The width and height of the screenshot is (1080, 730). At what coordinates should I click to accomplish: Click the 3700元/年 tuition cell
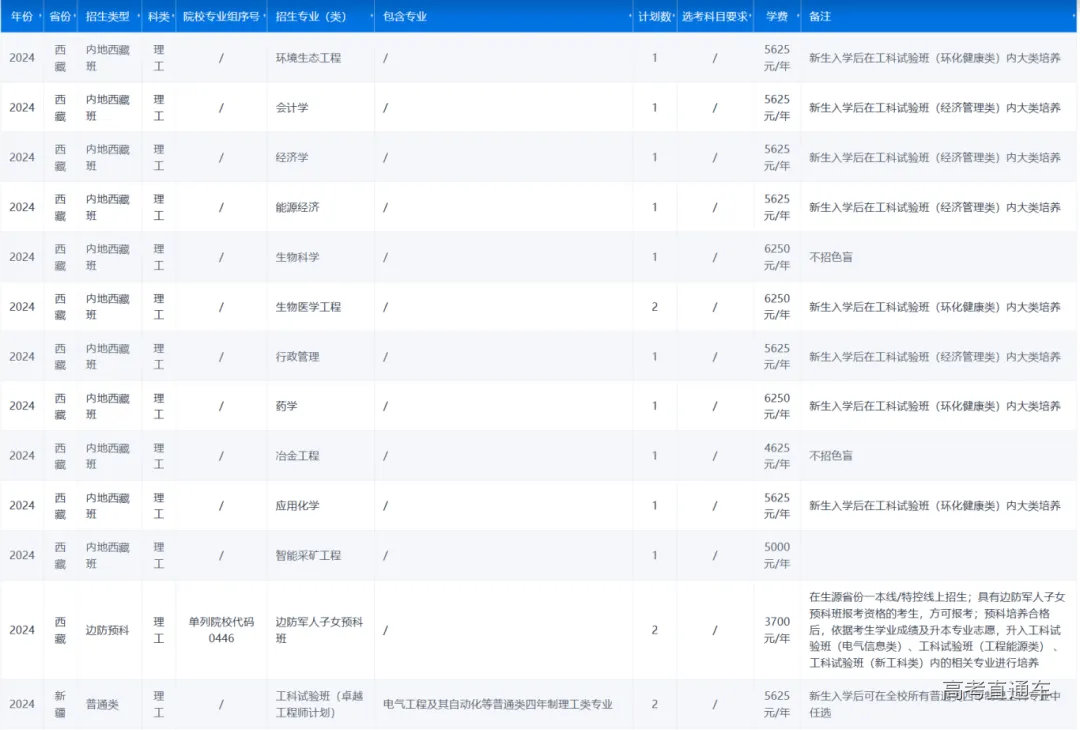[x=778, y=629]
